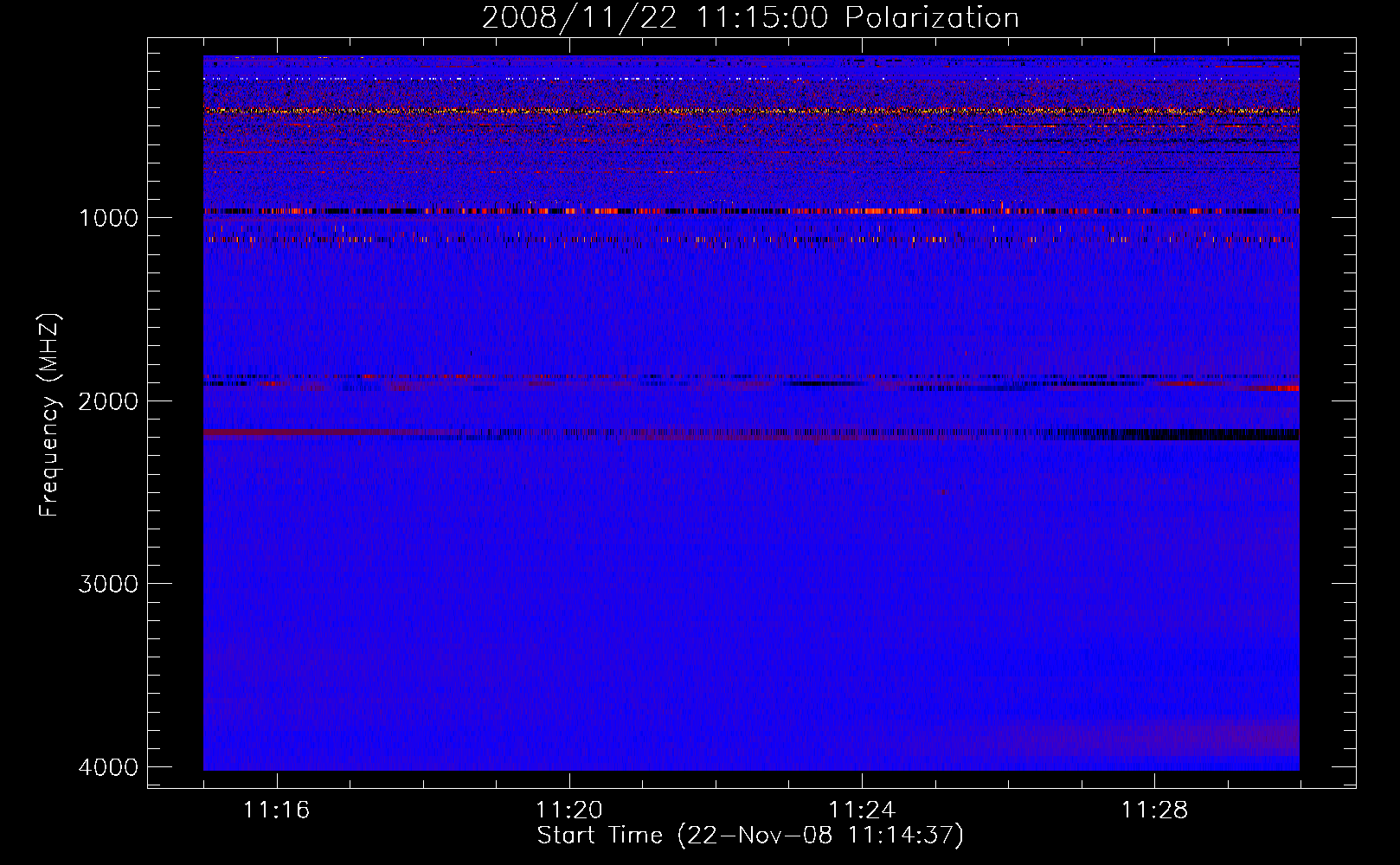Click the 11:20 time tick label

[569, 811]
